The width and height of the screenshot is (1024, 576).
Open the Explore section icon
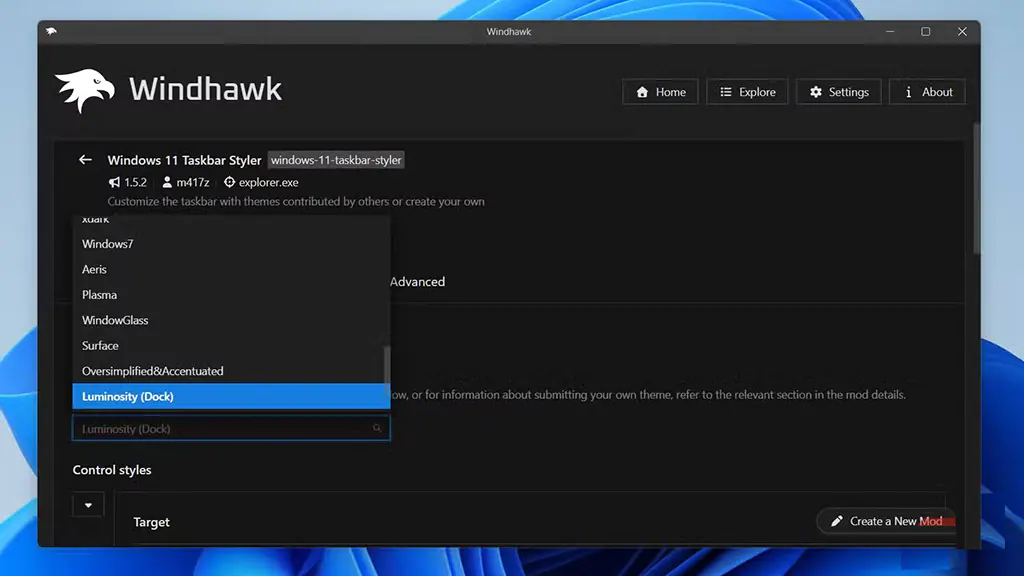point(727,91)
